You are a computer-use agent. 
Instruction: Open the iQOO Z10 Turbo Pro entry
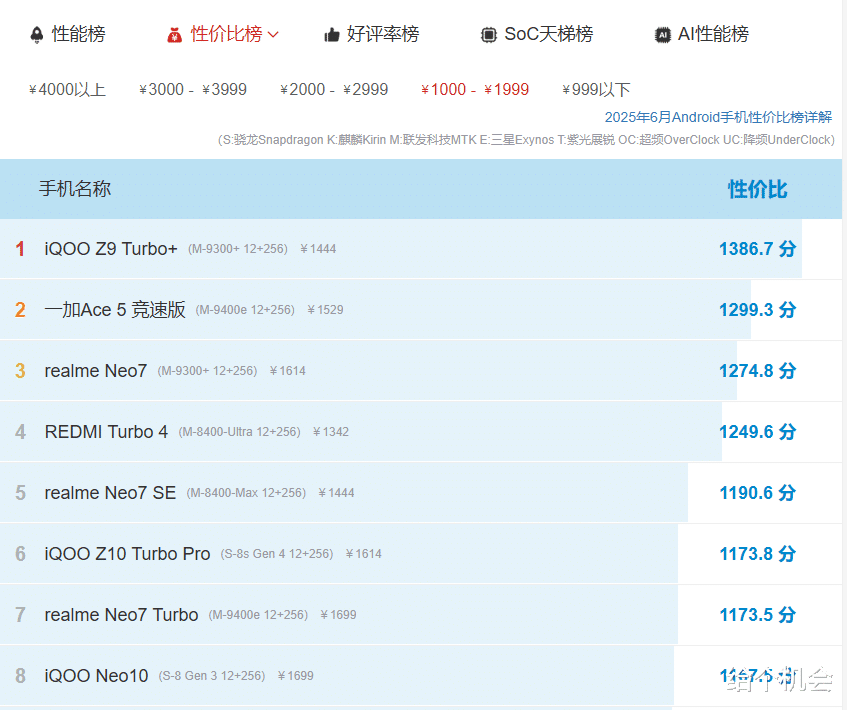coord(127,554)
